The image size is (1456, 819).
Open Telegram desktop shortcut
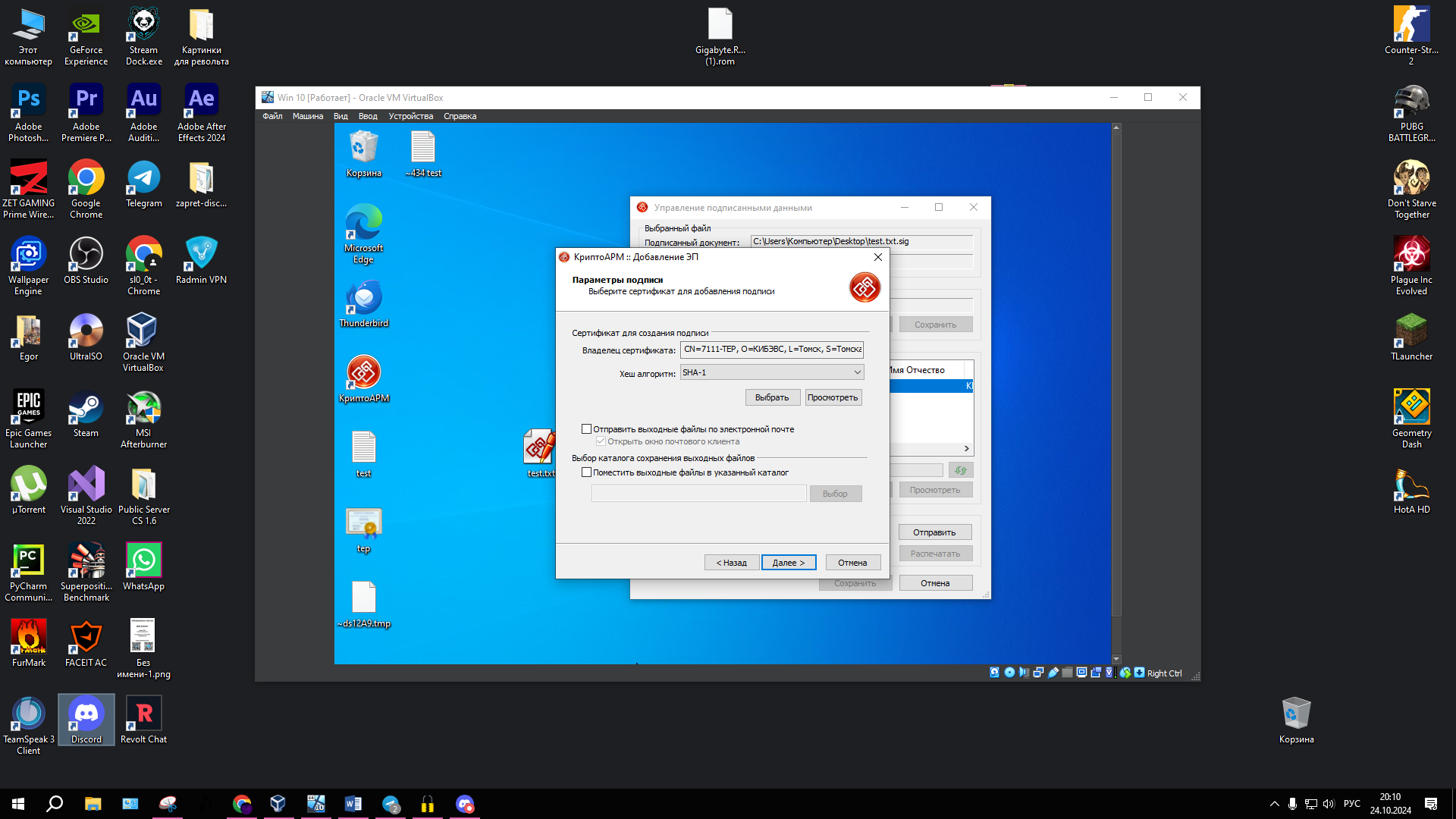coord(144,184)
